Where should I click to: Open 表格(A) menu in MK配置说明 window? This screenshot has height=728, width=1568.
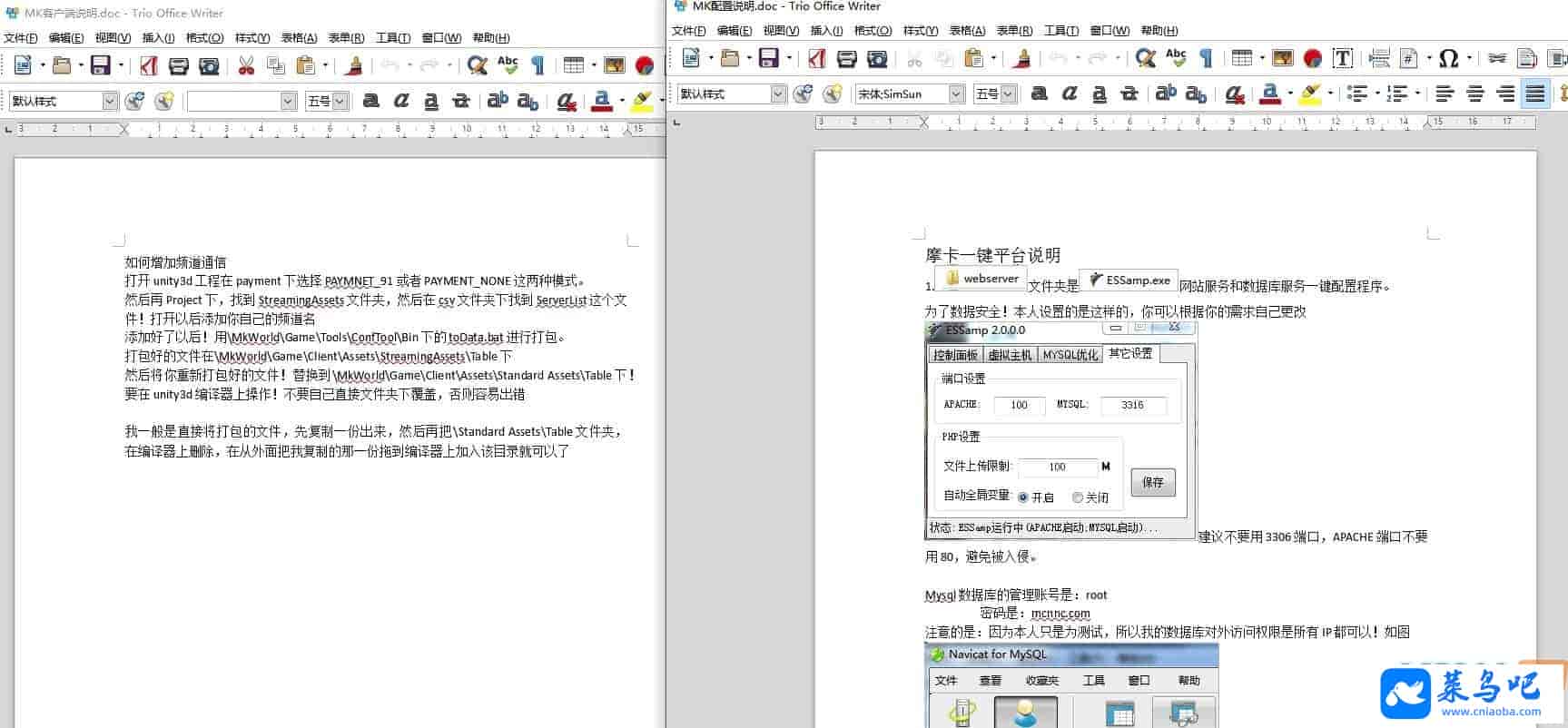[x=967, y=30]
